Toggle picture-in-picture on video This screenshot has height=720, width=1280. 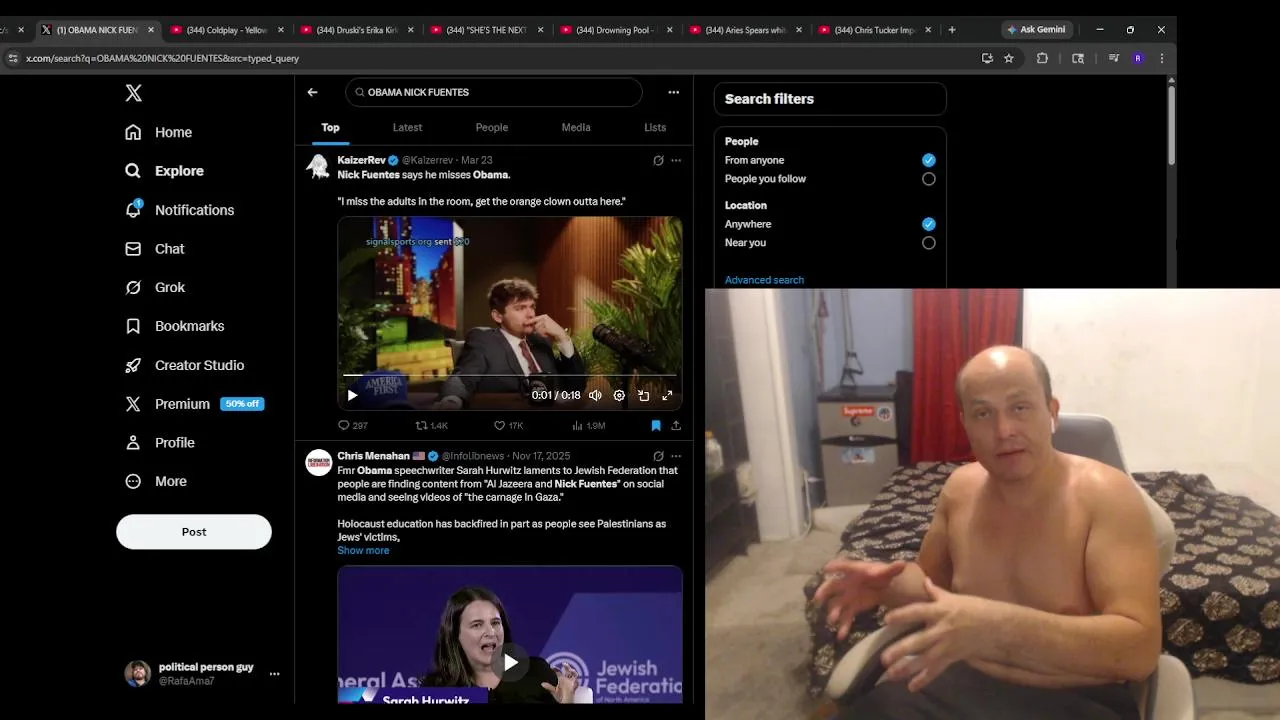tap(643, 395)
